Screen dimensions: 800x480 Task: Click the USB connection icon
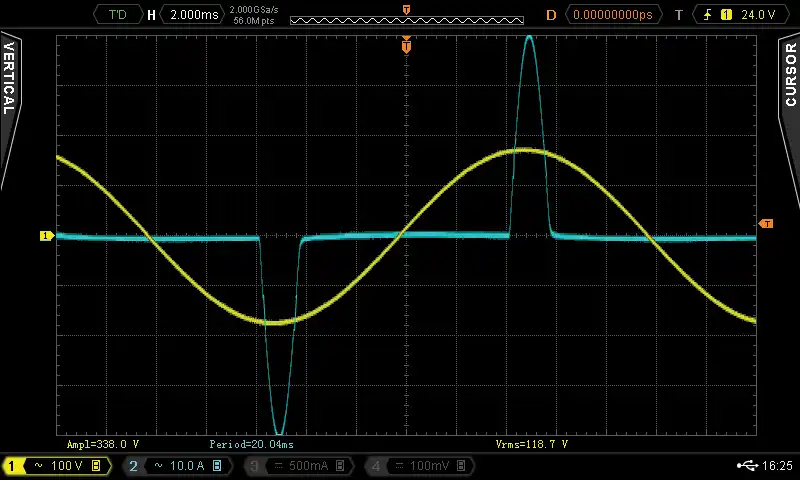[745, 466]
